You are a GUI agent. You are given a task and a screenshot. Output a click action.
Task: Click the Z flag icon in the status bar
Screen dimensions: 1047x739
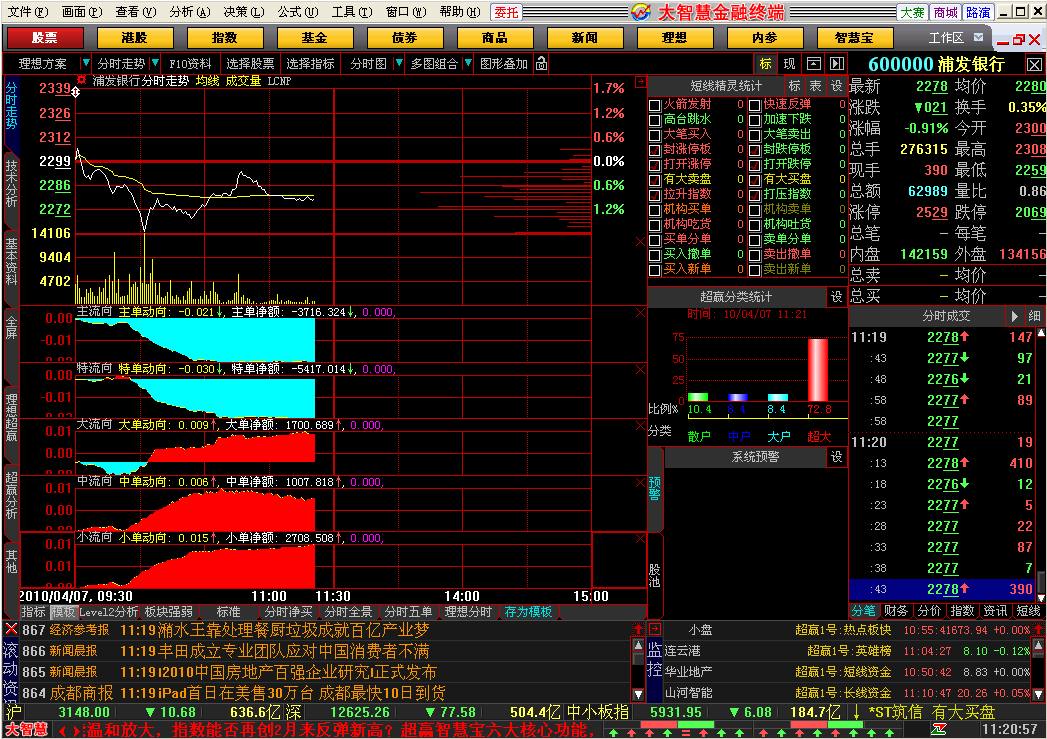click(x=939, y=730)
